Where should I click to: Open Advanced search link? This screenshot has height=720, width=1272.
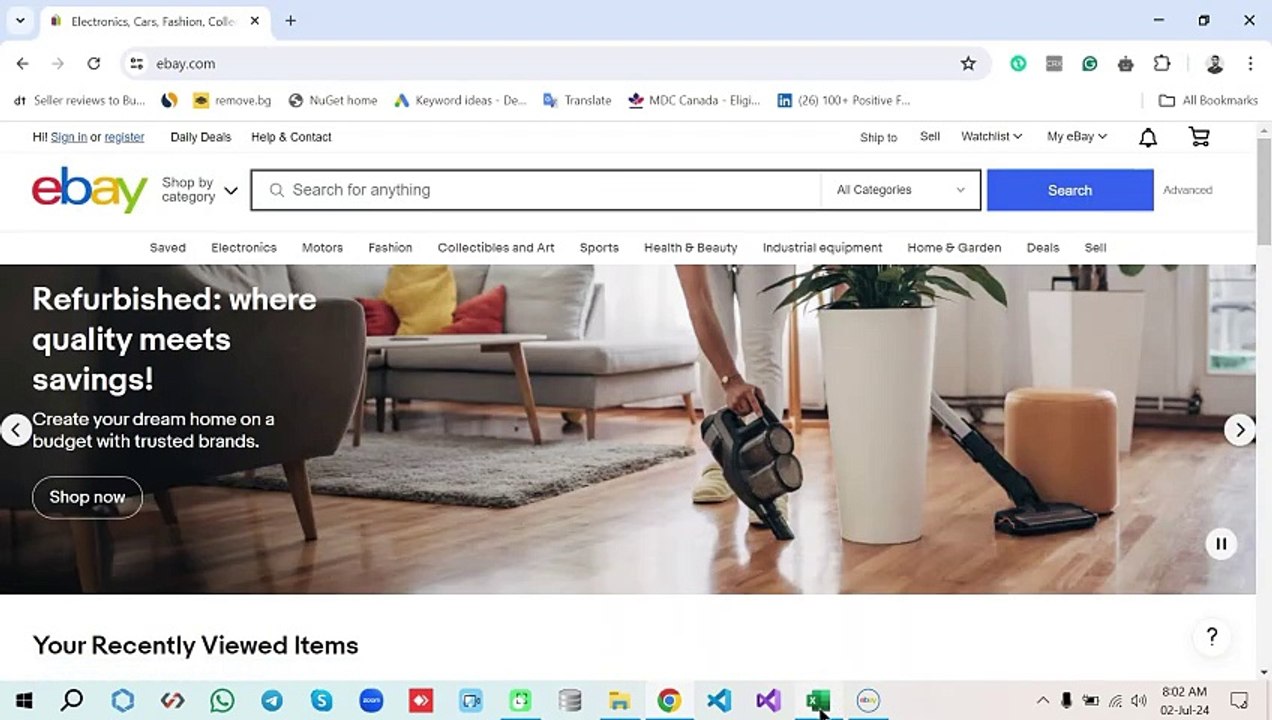click(1187, 190)
